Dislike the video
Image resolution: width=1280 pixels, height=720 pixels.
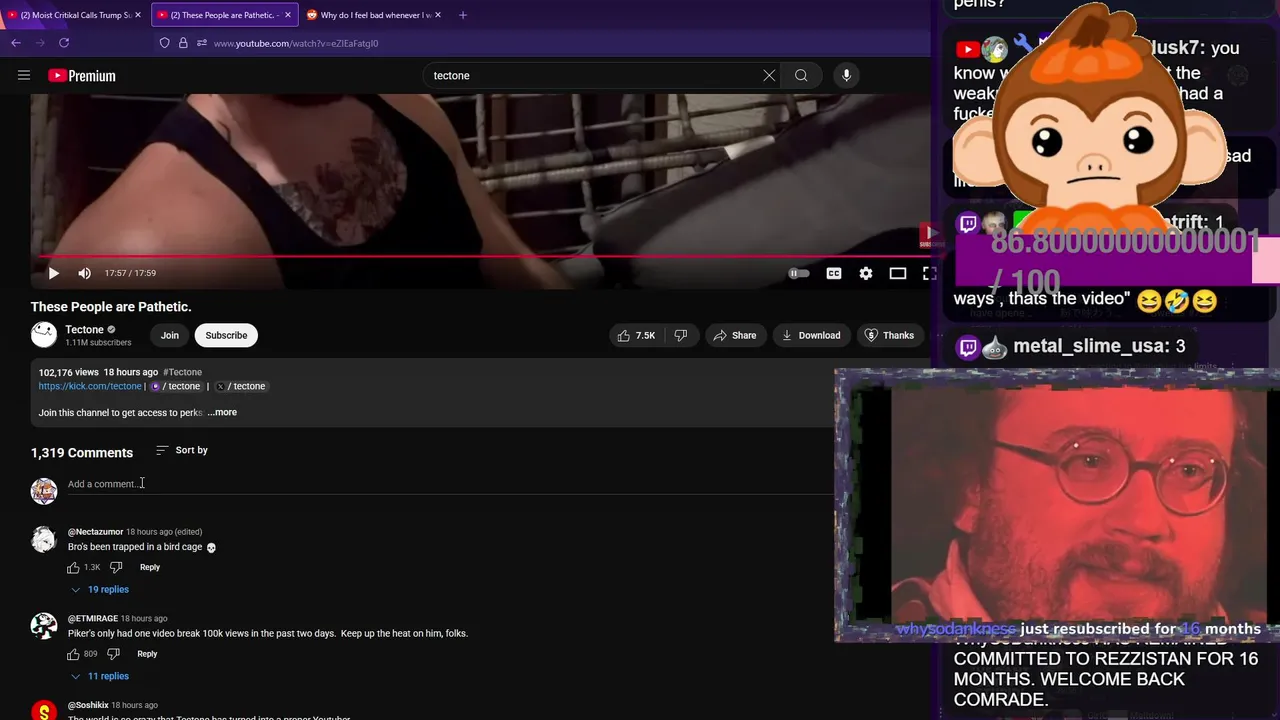click(x=681, y=335)
